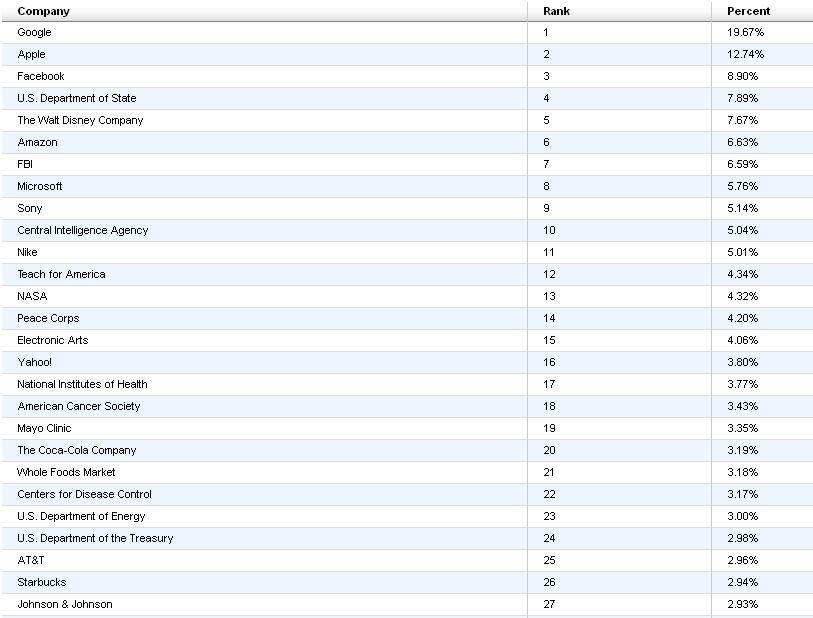
Task: Click the 19.67% percent value
Action: point(745,32)
